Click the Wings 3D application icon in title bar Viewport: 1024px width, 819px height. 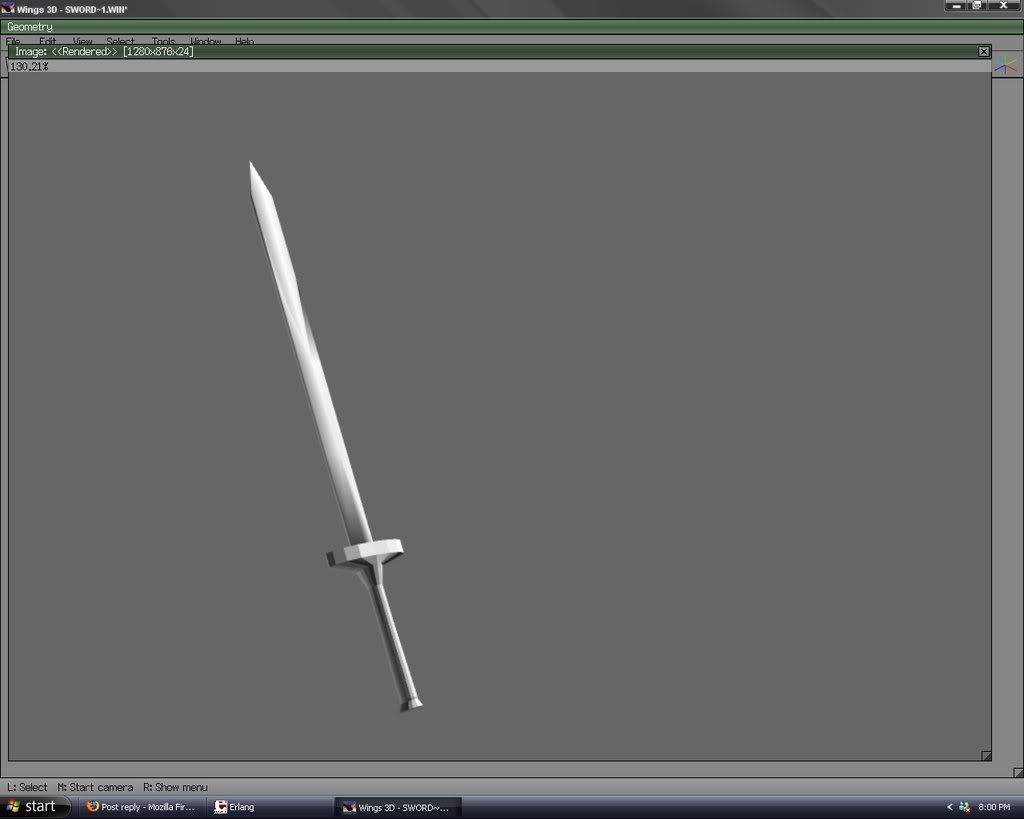coord(8,6)
